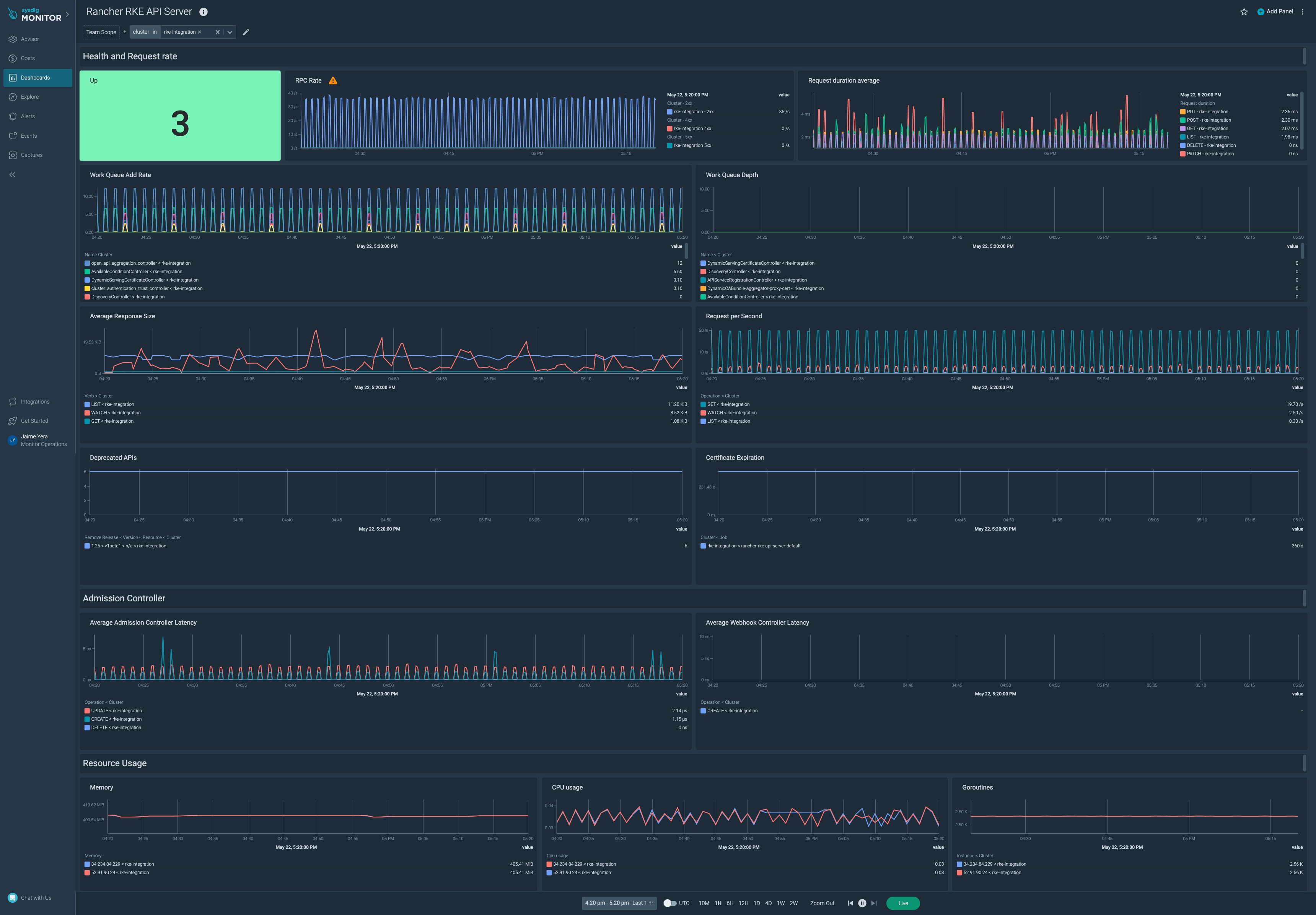Click the RPC Rate warning icon
The image size is (1316, 915).
click(333, 80)
